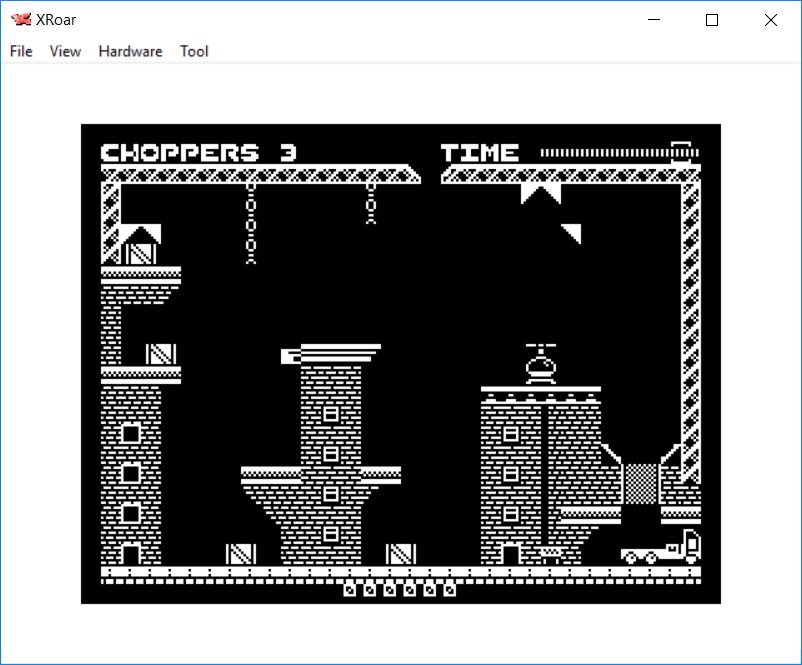Screen dimensions: 802x665
Task: Click the checkered cargo block near crane
Action: (640, 482)
